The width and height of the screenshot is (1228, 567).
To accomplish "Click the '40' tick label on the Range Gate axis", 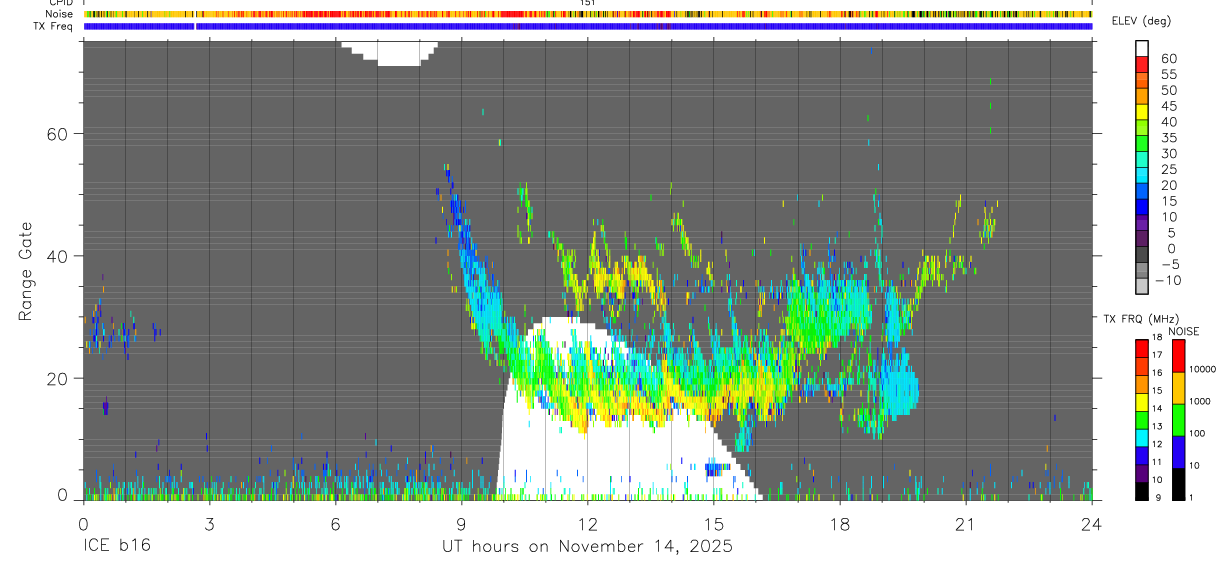I will tap(57, 256).
